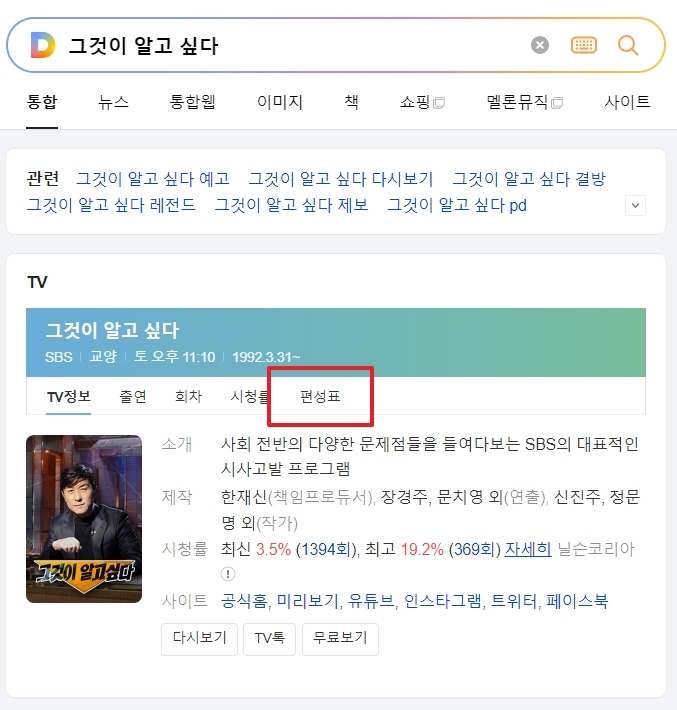Image resolution: width=677 pixels, height=710 pixels.
Task: Click the ratings info exclamation icon
Action: tap(228, 574)
